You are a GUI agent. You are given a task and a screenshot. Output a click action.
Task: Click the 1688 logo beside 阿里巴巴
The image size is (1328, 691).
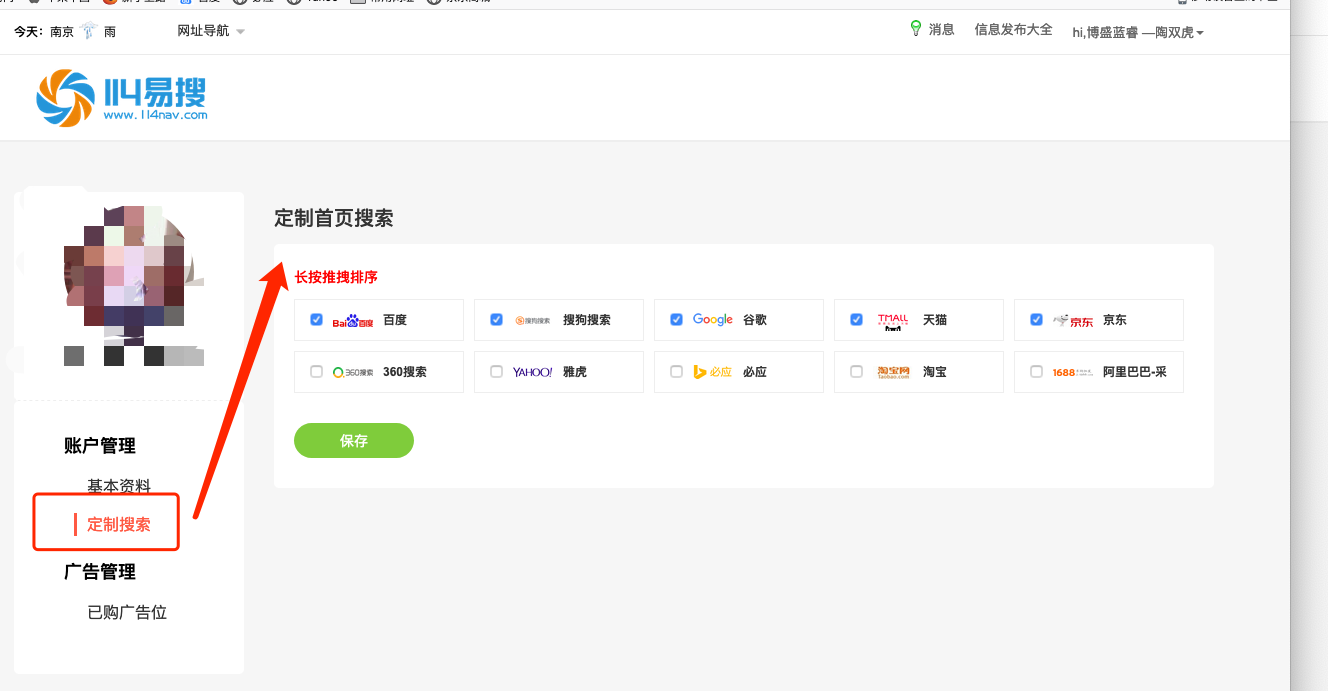(1073, 372)
